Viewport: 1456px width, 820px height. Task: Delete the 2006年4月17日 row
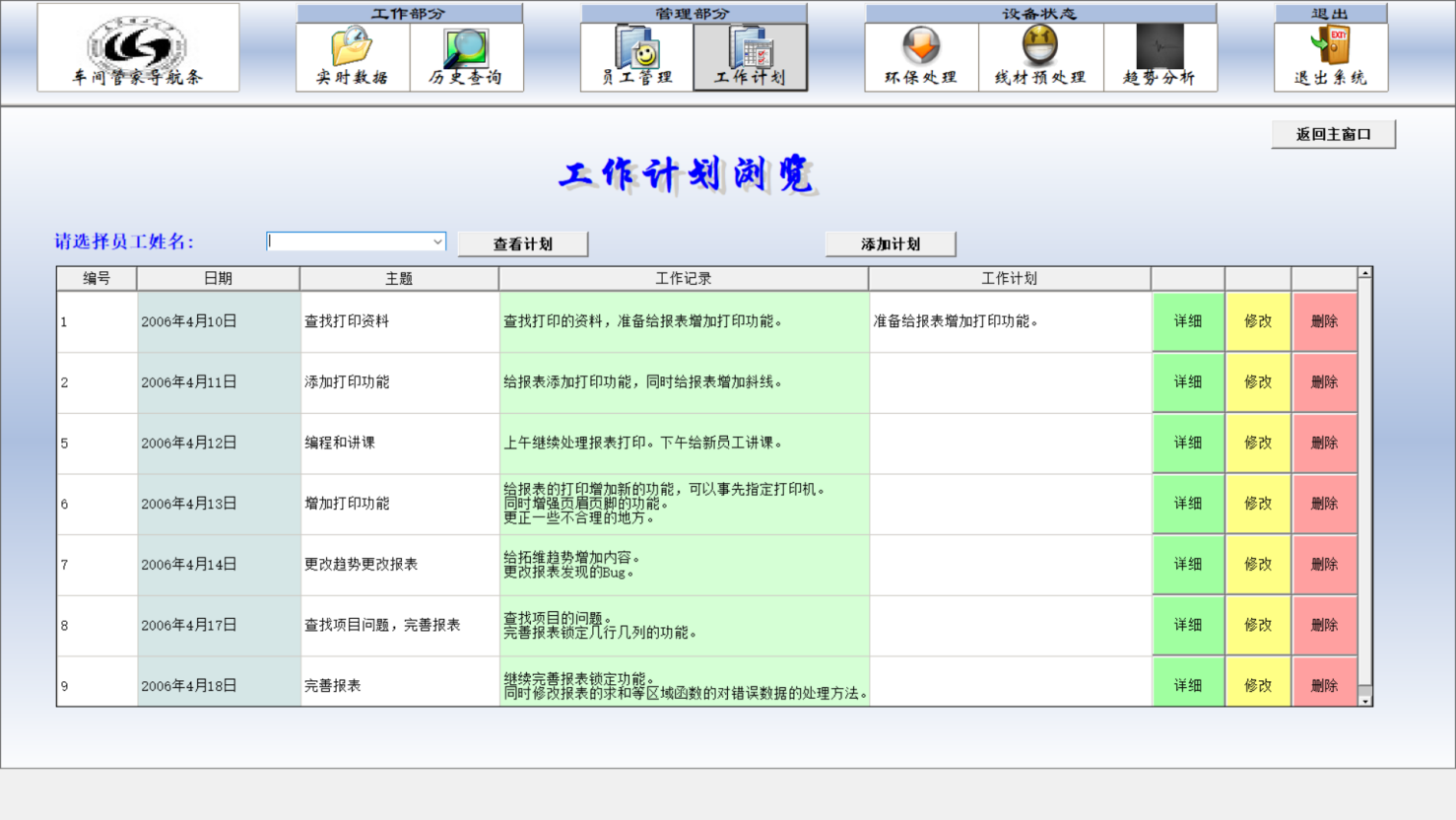1325,626
